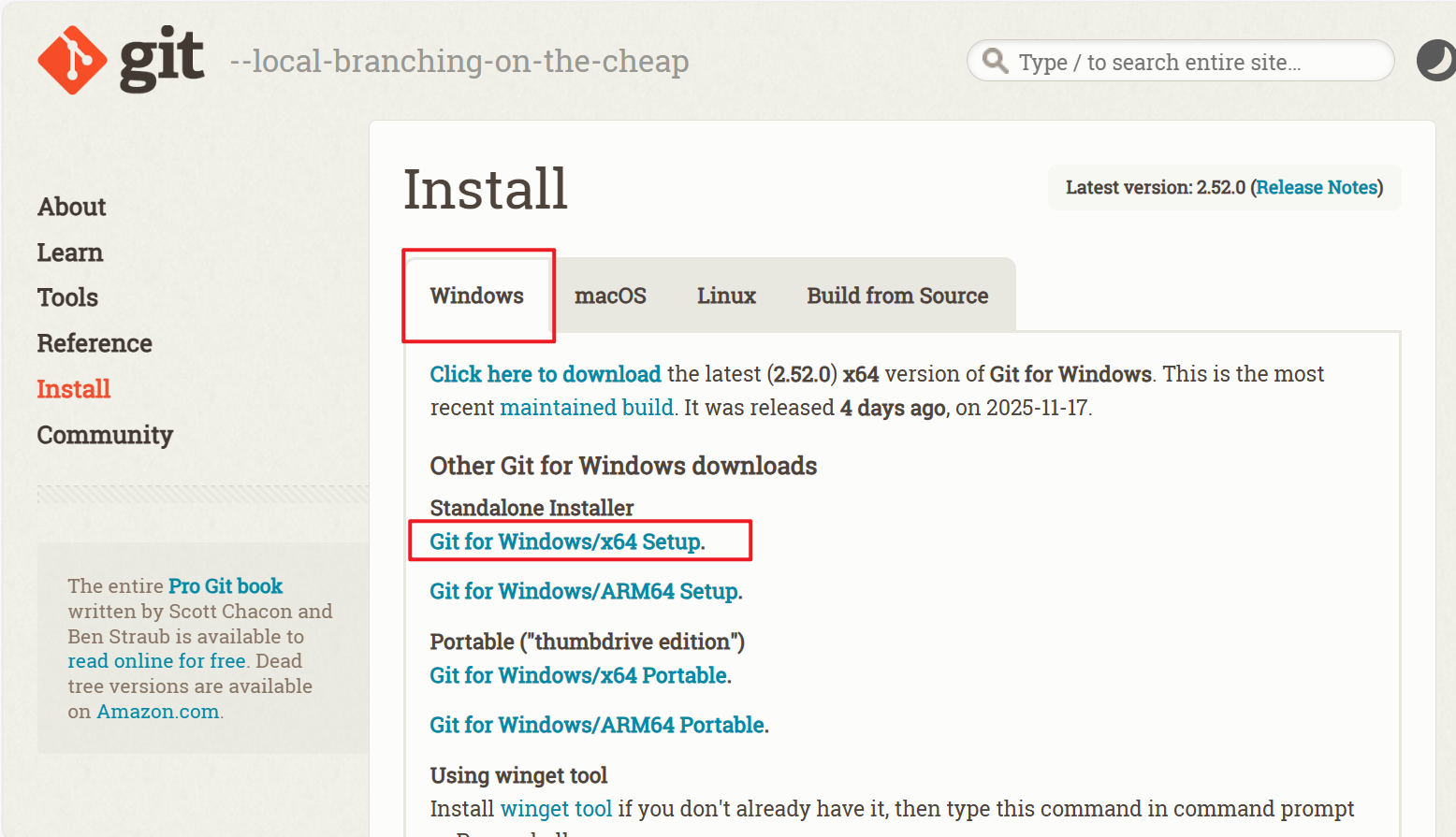Download Git for Windows/ARM64 Setup
This screenshot has height=837, width=1456.
[x=584, y=591]
